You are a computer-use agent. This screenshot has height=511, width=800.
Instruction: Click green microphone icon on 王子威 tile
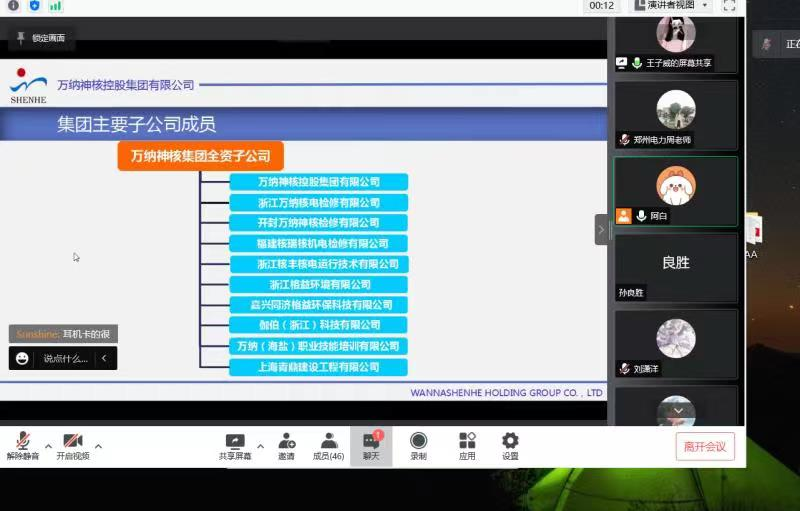637,63
